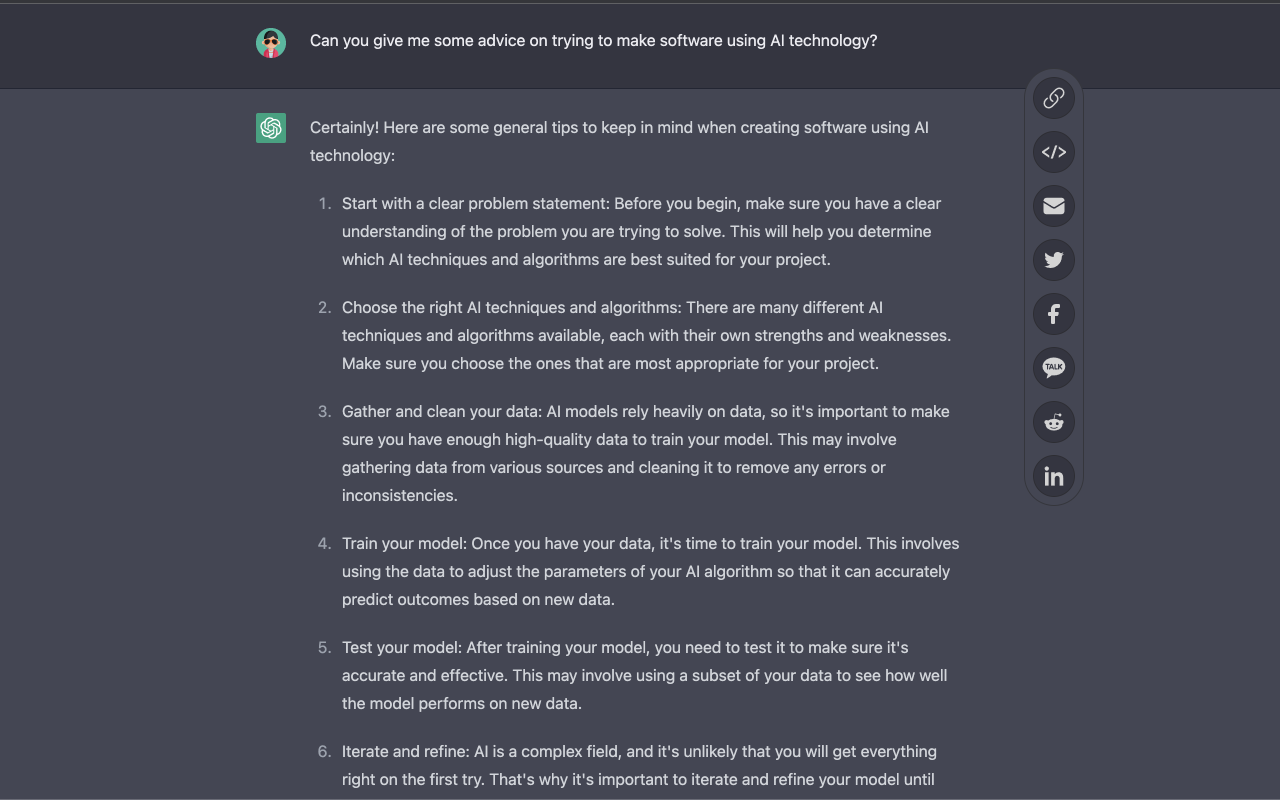Click the list number '5.' marker
The width and height of the screenshot is (1280, 800).
tap(324, 647)
